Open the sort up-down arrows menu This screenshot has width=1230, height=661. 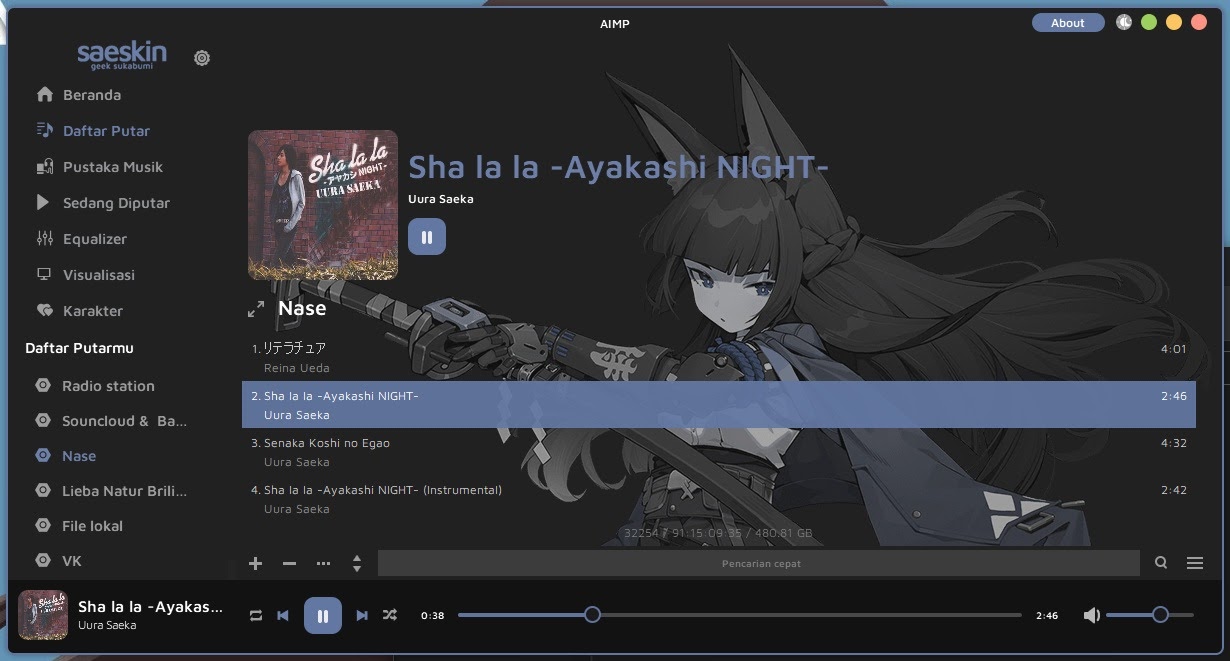[357, 563]
